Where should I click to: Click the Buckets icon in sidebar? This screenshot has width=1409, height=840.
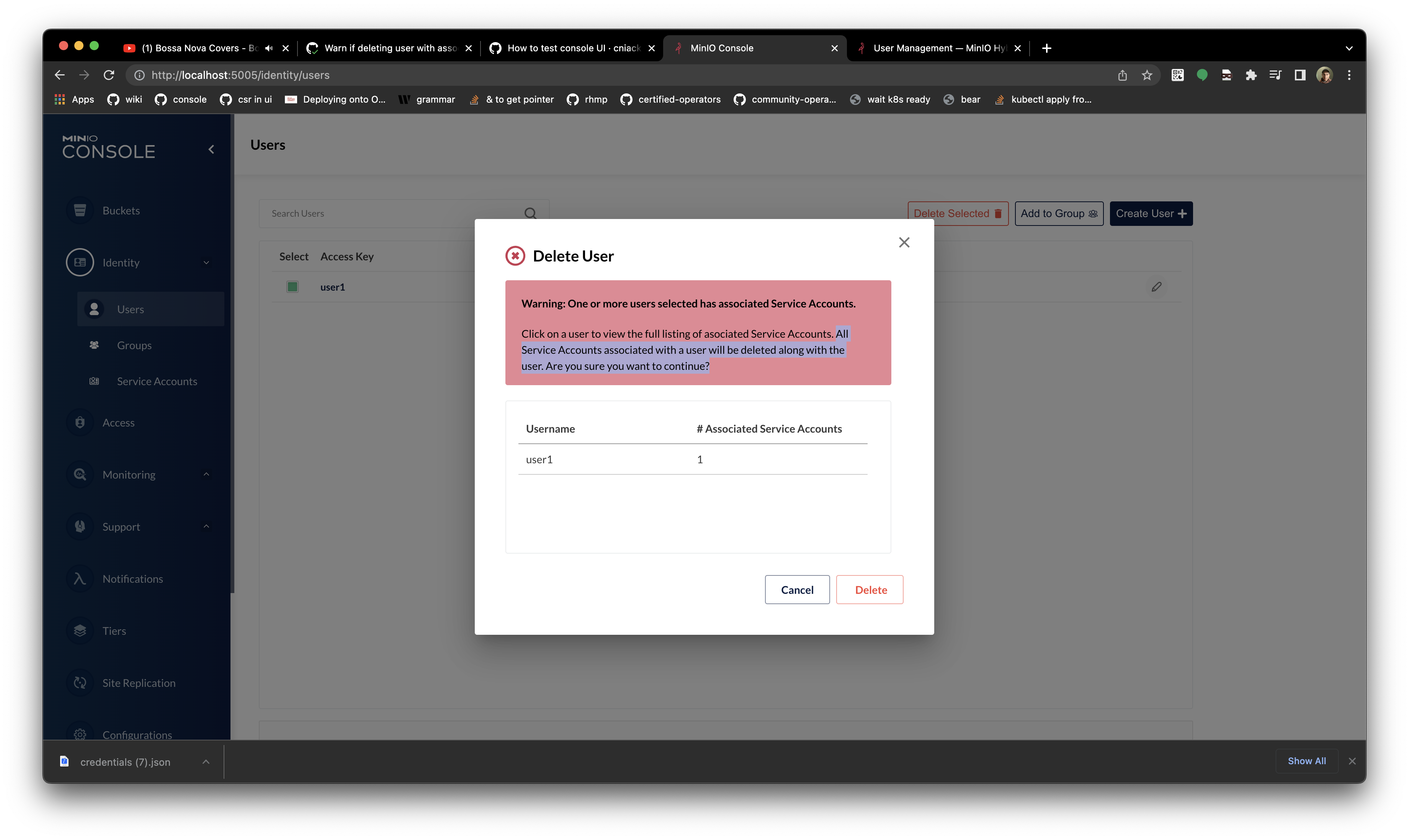coord(80,211)
